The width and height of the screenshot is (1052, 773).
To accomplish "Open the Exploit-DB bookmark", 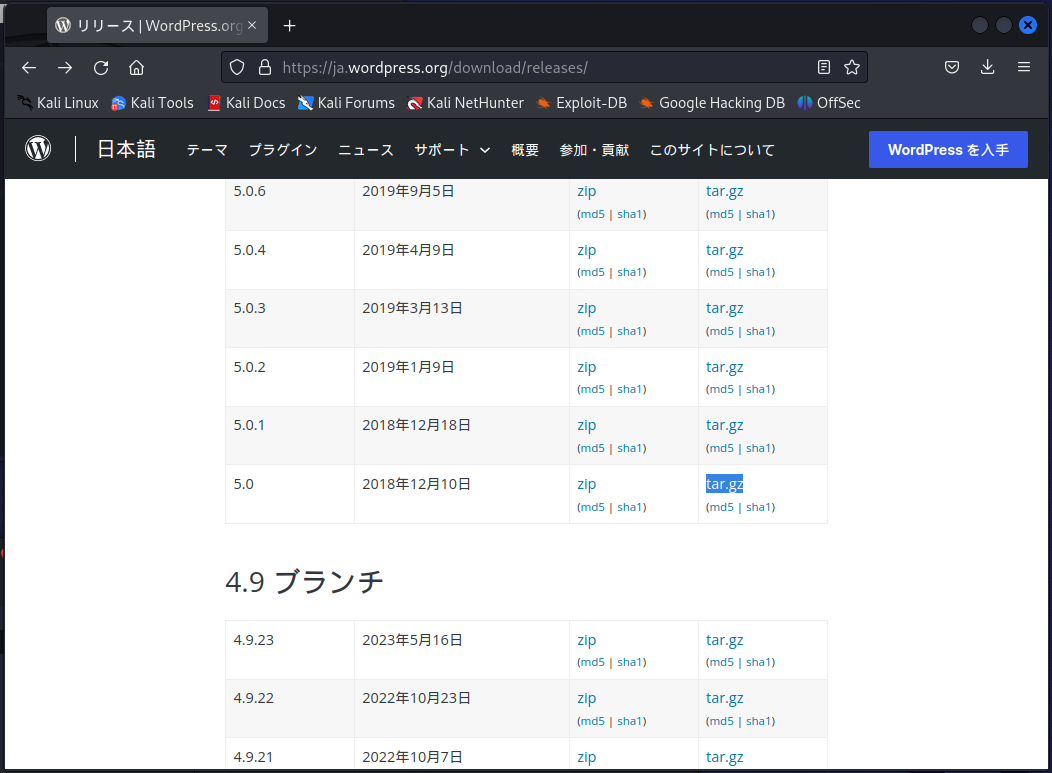I will point(582,103).
